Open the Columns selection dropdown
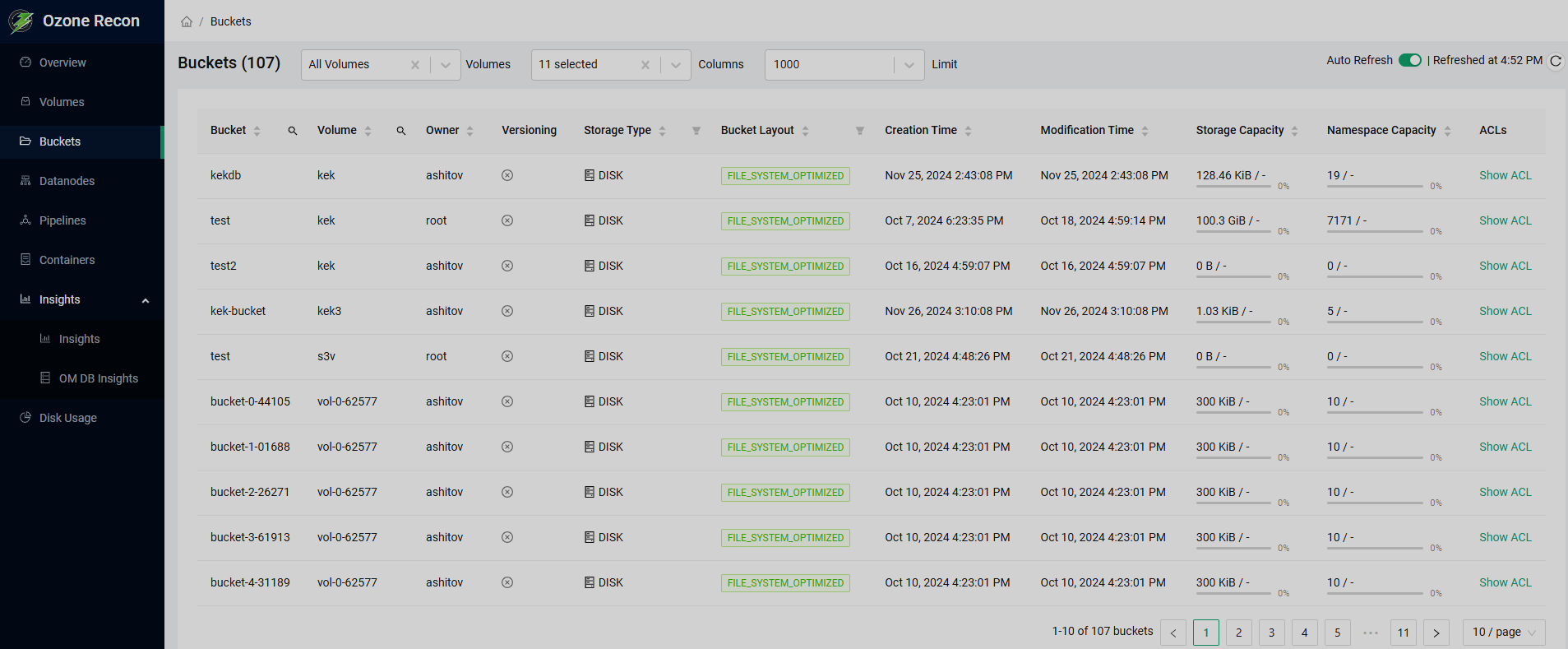1568x649 pixels. 675,65
